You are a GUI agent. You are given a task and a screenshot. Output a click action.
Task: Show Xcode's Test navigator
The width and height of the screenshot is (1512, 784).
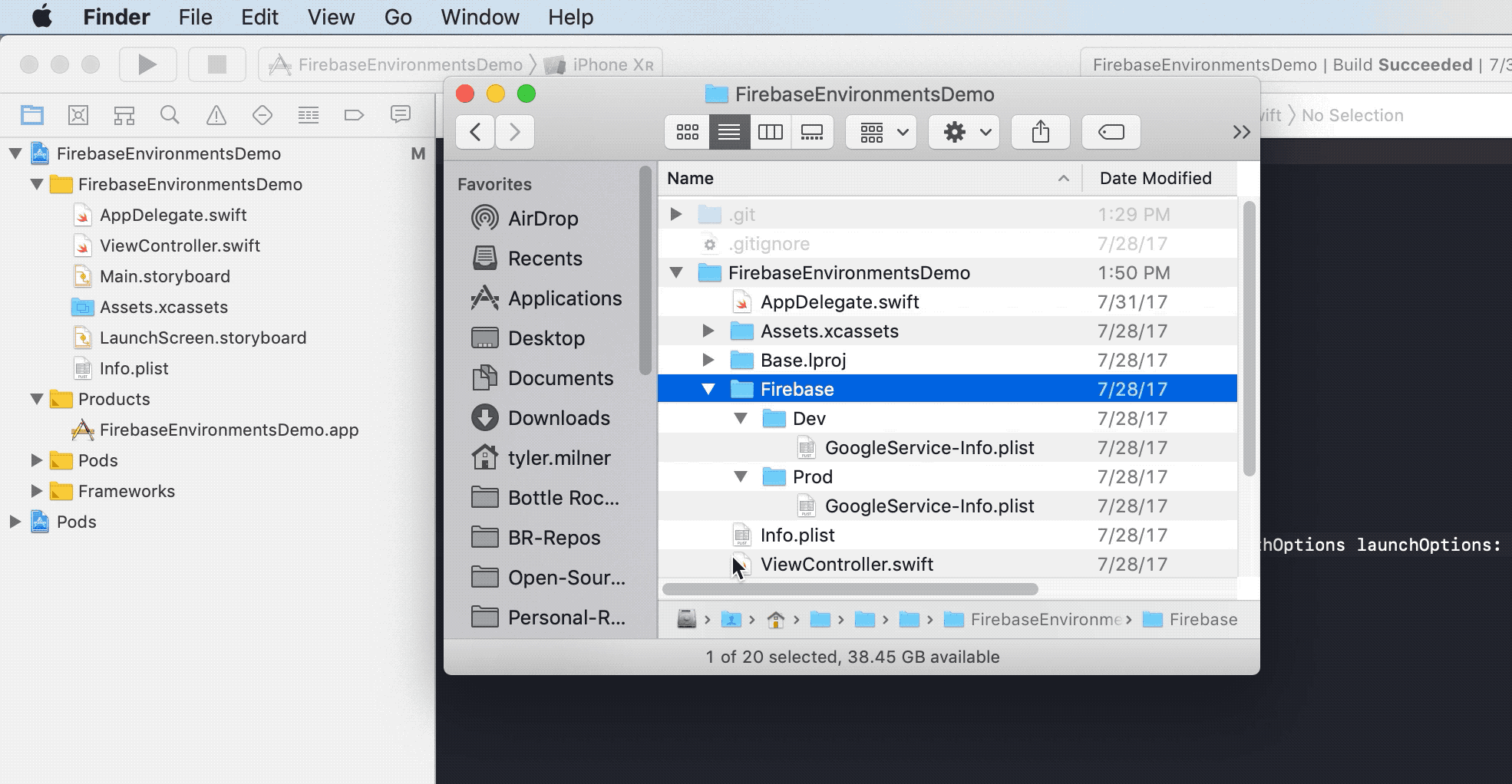262,115
